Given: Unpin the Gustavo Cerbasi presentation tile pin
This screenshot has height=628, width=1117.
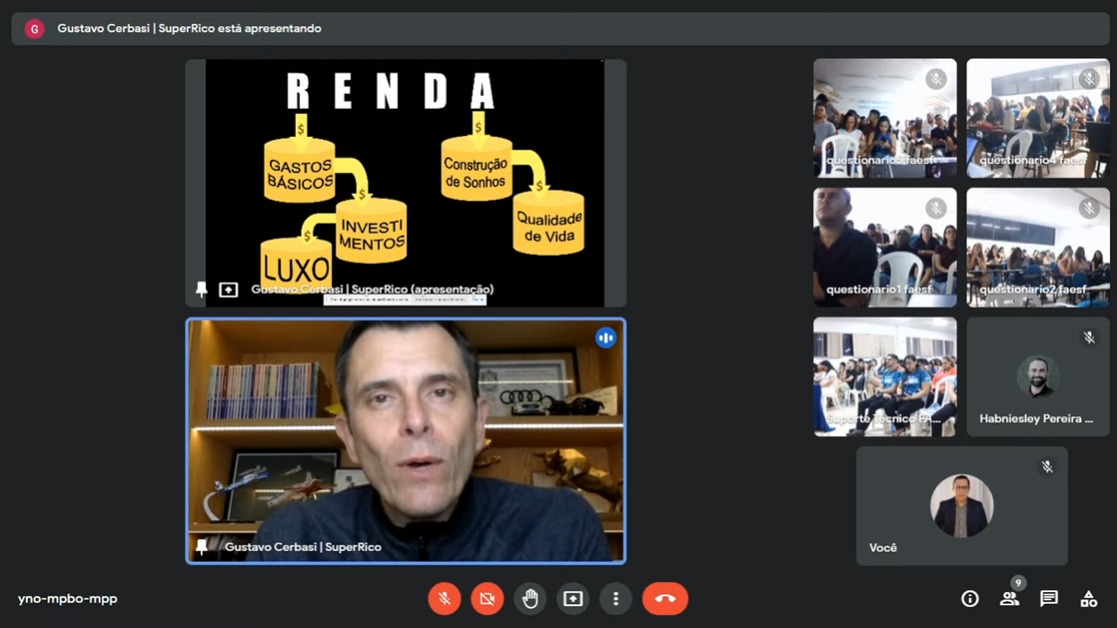Looking at the screenshot, I should (202, 289).
